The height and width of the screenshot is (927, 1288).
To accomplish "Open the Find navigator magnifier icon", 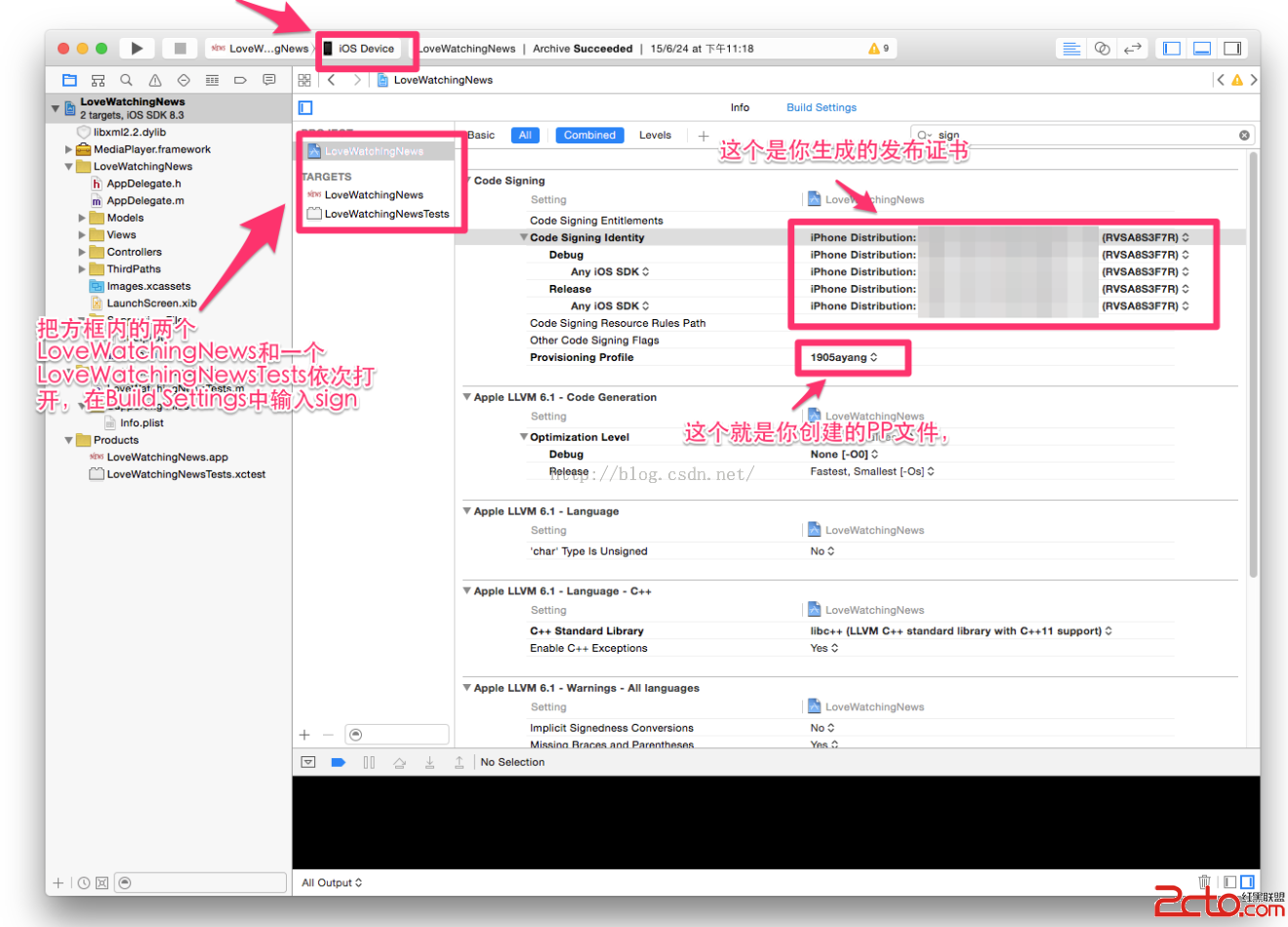I will click(x=126, y=80).
